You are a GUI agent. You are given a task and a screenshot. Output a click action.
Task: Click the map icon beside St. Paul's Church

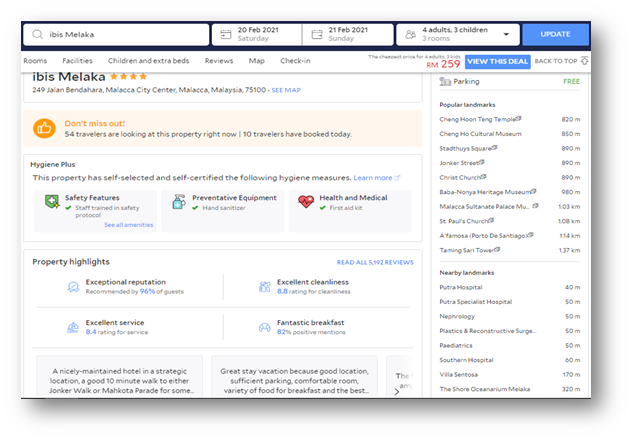pos(491,220)
